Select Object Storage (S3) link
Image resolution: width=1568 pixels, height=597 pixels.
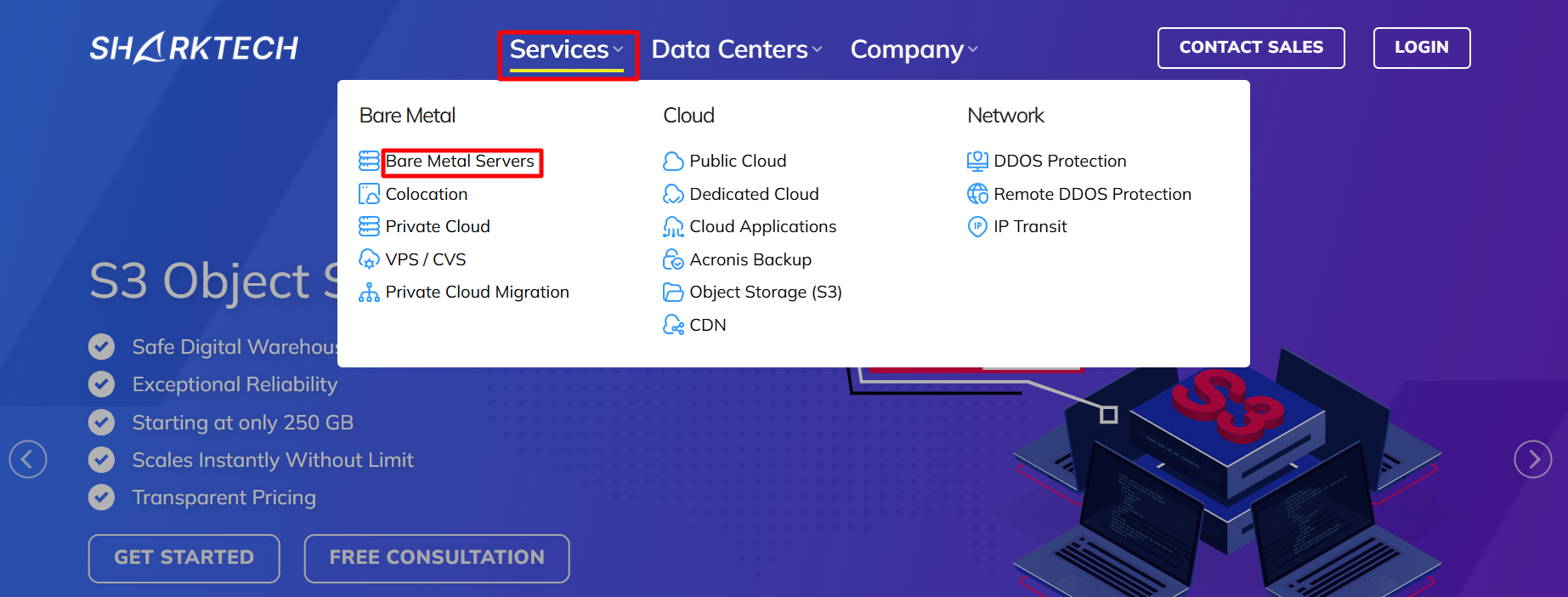766,292
